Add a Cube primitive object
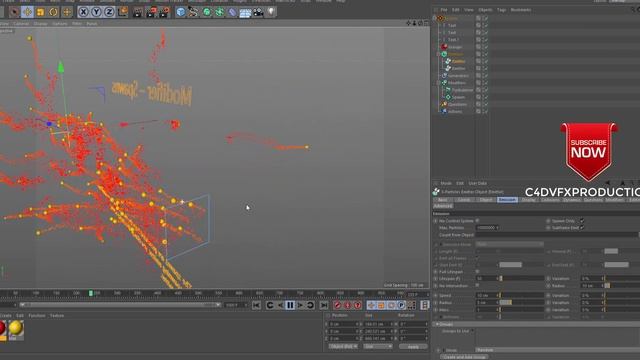Viewport: 640px width, 360px height. (x=181, y=12)
